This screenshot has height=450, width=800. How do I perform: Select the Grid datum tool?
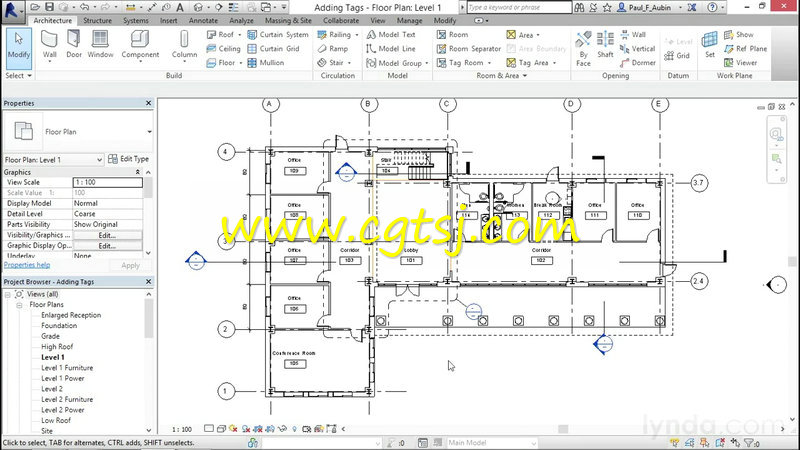(677, 55)
